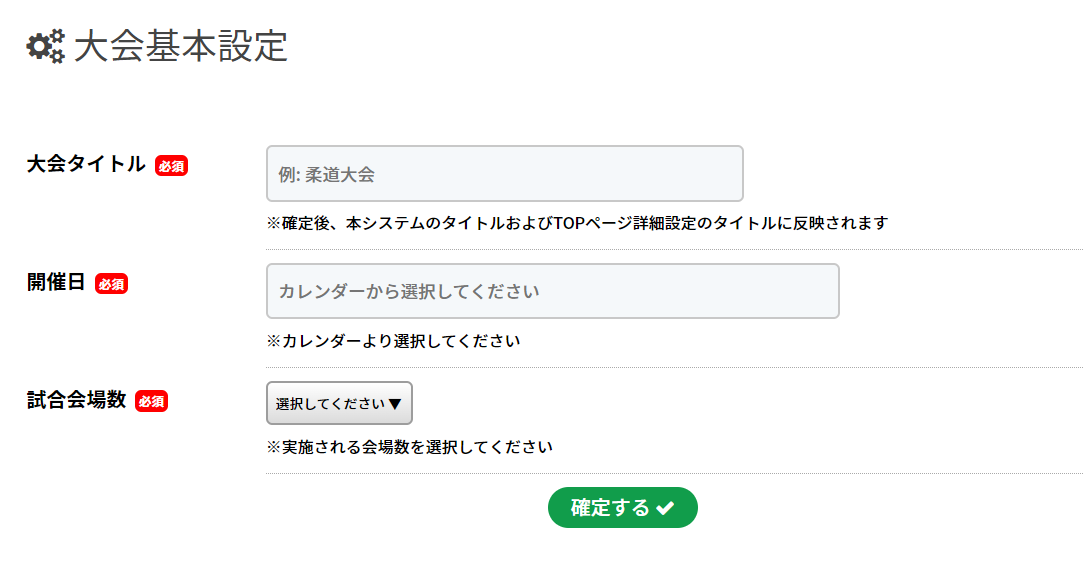Open the 開催日 calendar date field
The height and width of the screenshot is (564, 1084).
[552, 291]
